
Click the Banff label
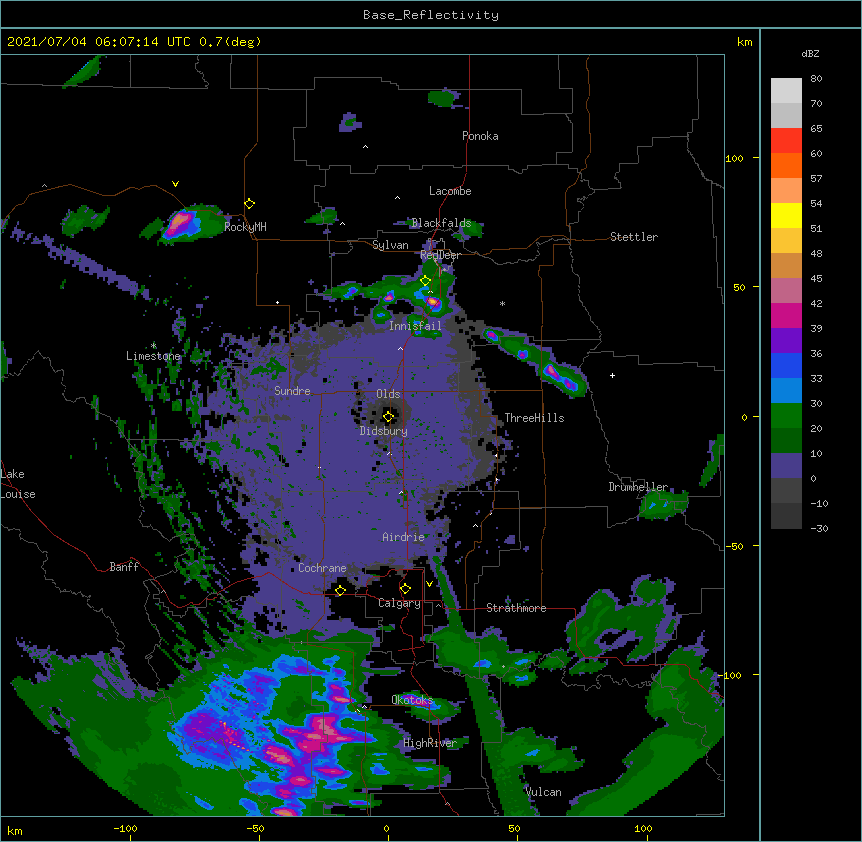pos(124,567)
